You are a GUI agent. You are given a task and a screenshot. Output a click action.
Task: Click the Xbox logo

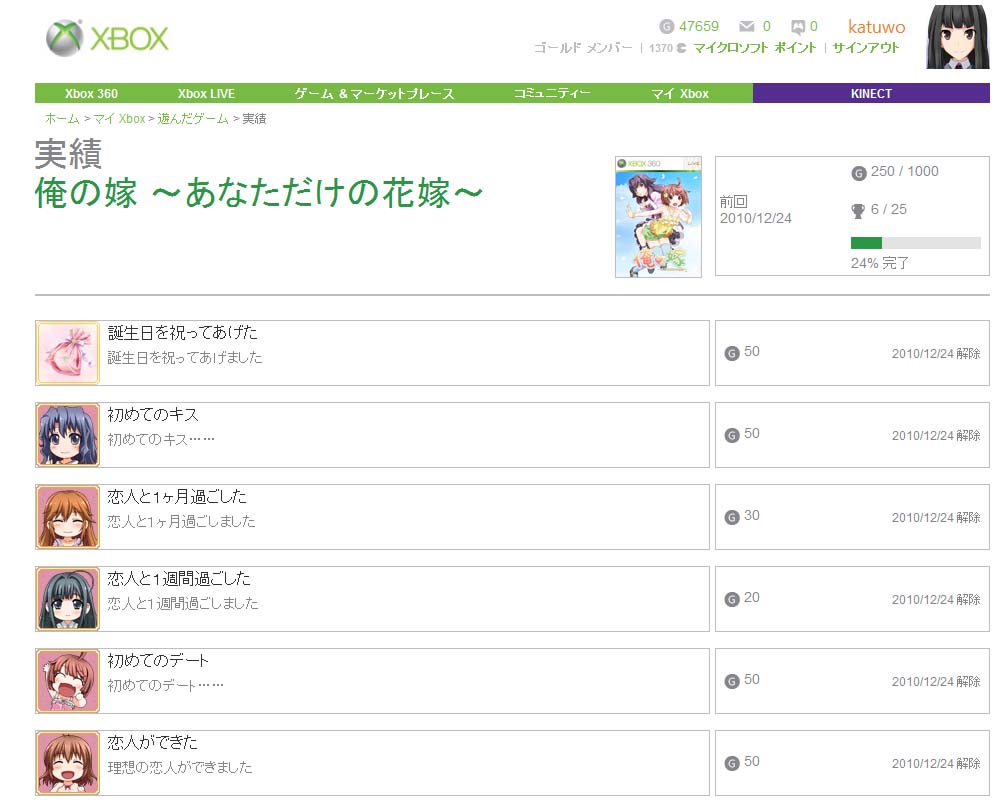tap(107, 39)
